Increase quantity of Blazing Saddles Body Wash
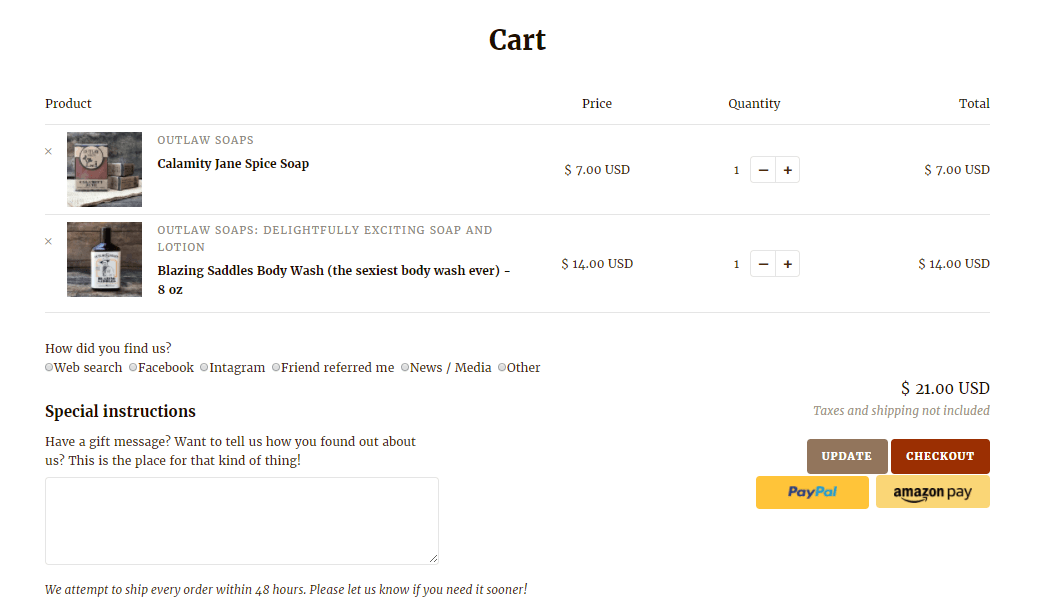 [x=788, y=264]
